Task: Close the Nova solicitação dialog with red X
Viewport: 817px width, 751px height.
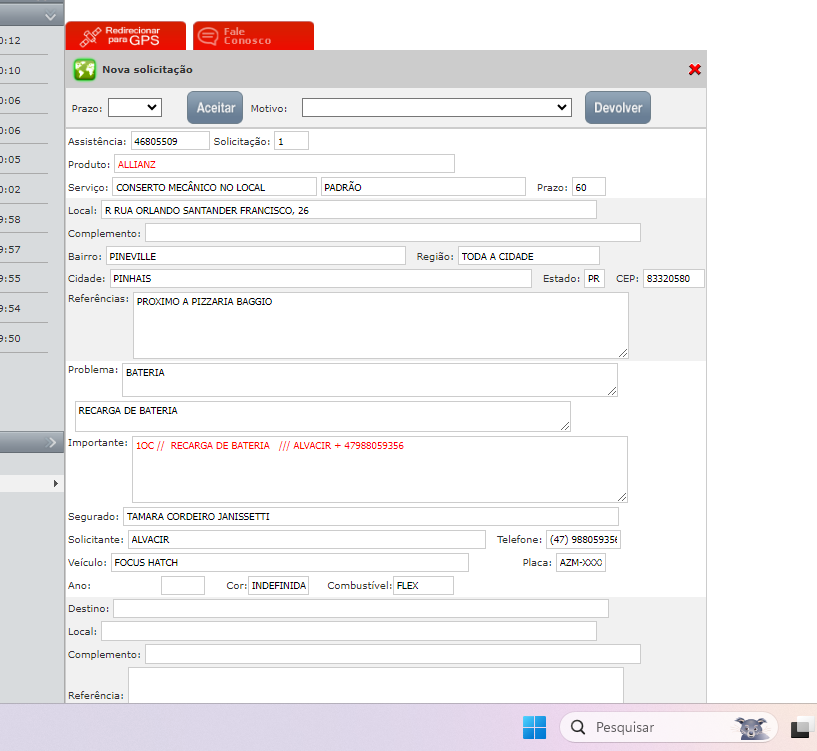Action: (695, 69)
